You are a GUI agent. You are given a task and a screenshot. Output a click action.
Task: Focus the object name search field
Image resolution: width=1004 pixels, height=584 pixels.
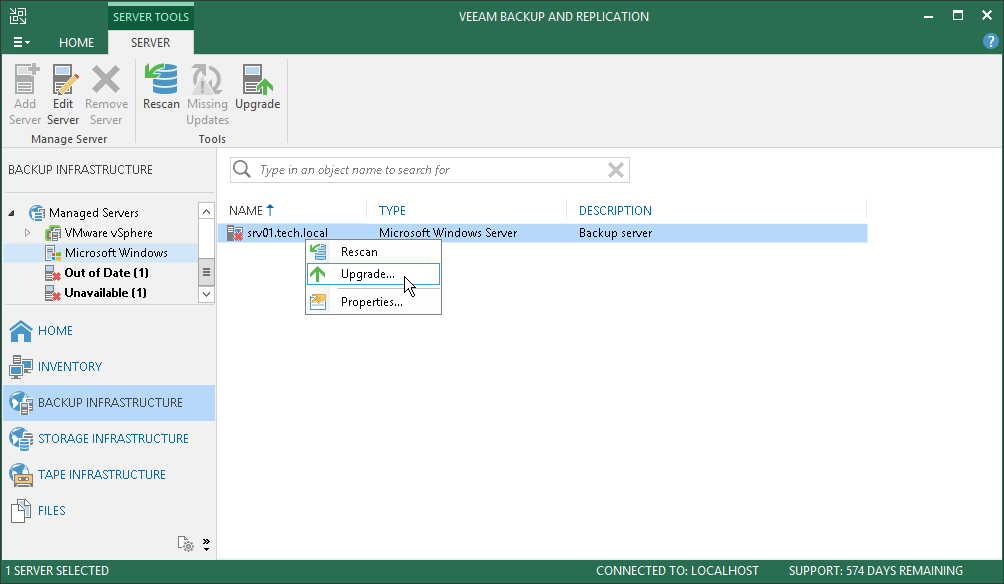(x=429, y=170)
